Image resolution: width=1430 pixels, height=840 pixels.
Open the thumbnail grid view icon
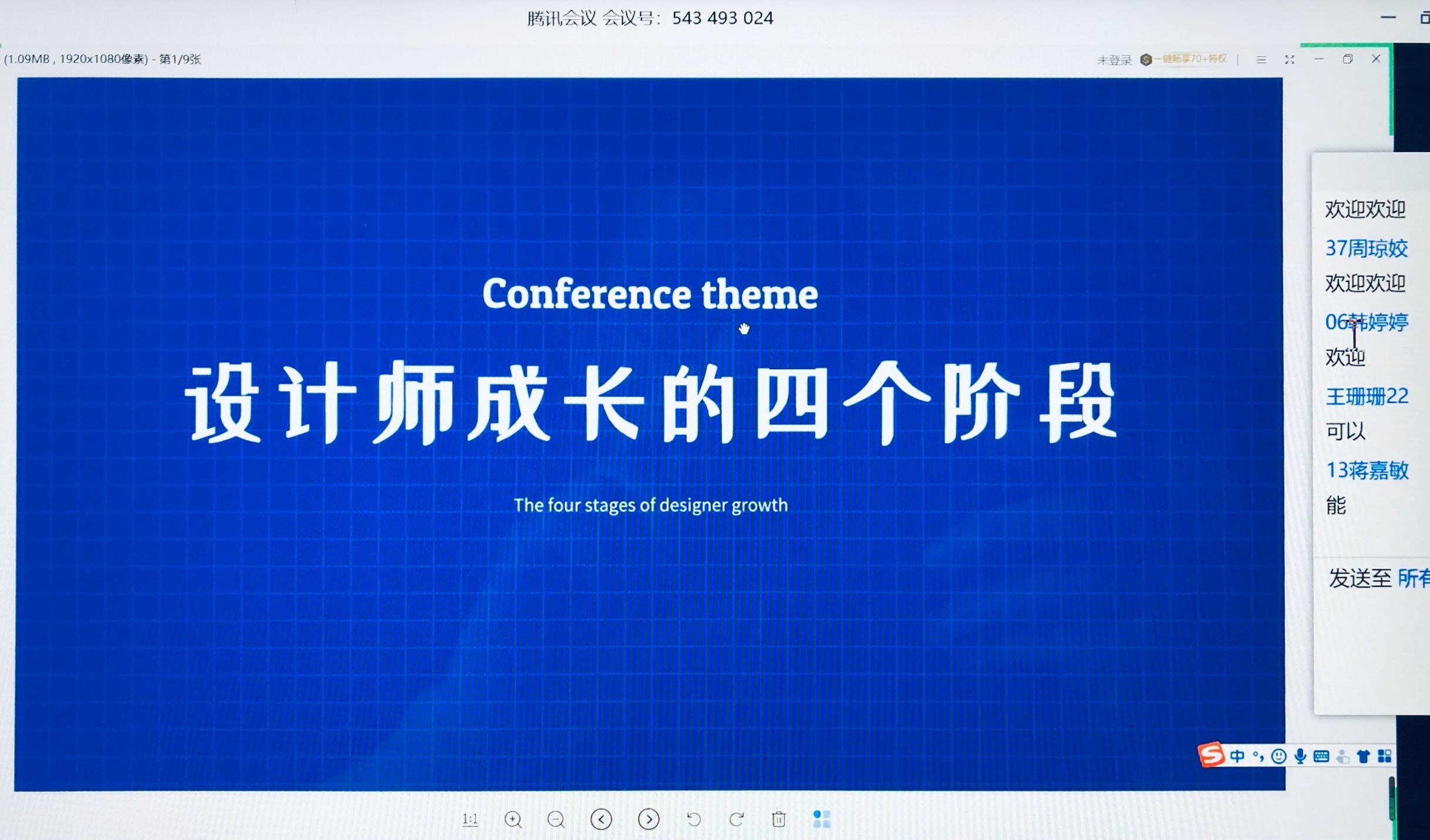pos(822,819)
